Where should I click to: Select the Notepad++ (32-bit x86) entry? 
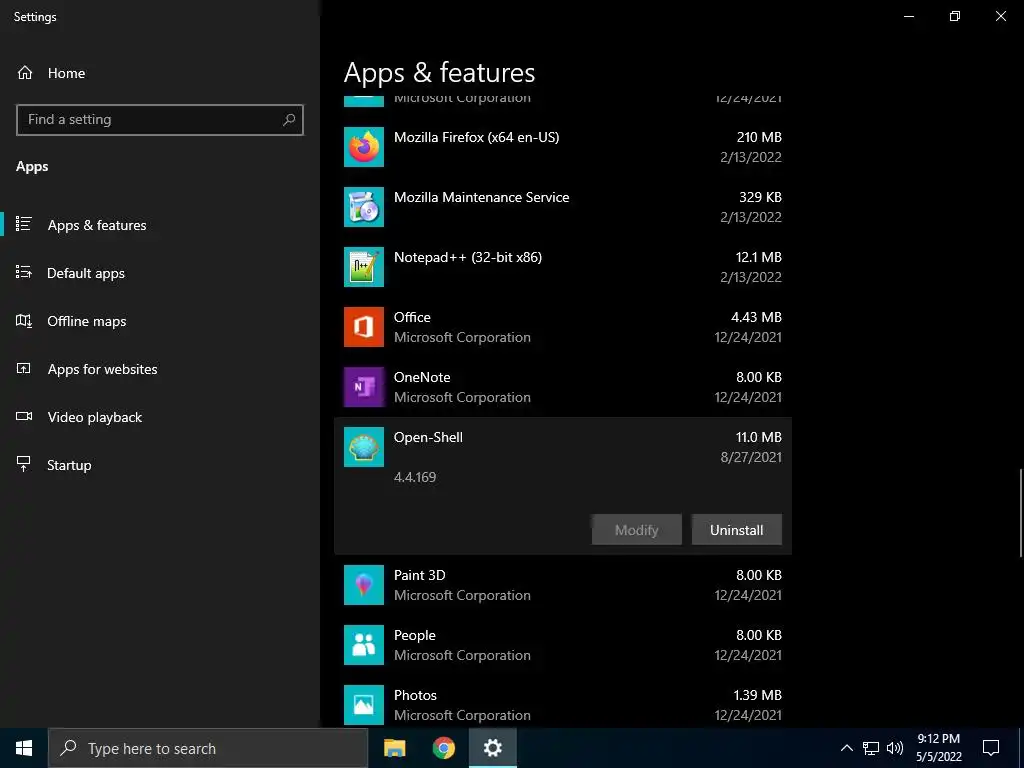pyautogui.click(x=563, y=267)
